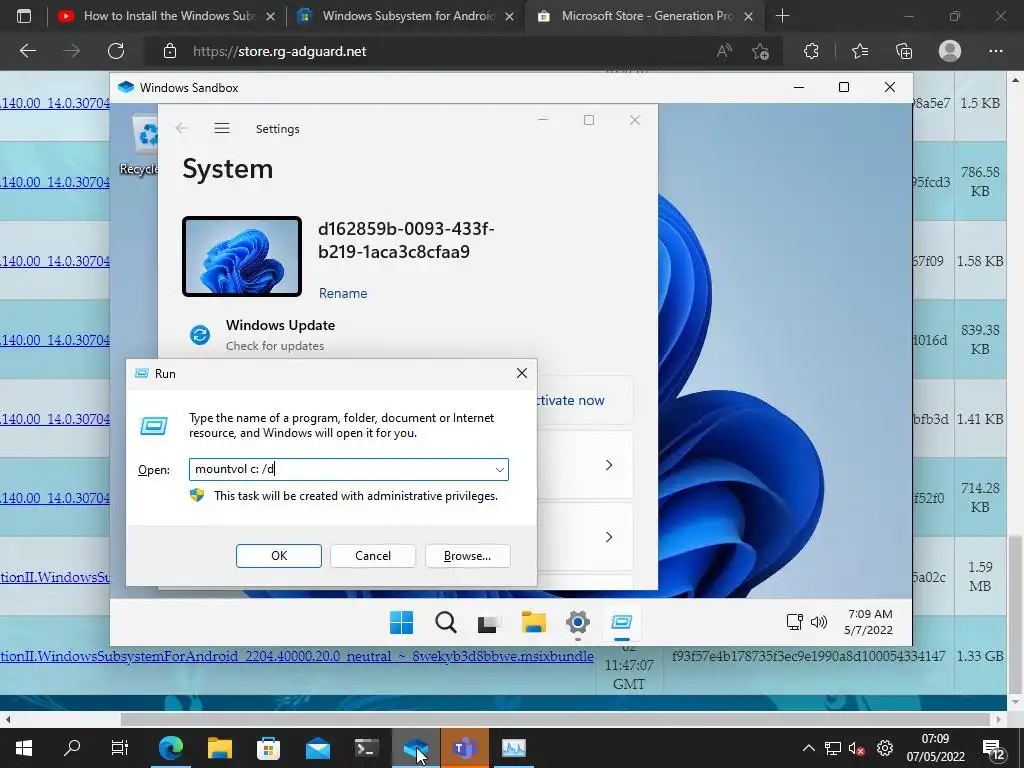Open Browse... in the Run dialog
The height and width of the screenshot is (768, 1024).
(468, 556)
